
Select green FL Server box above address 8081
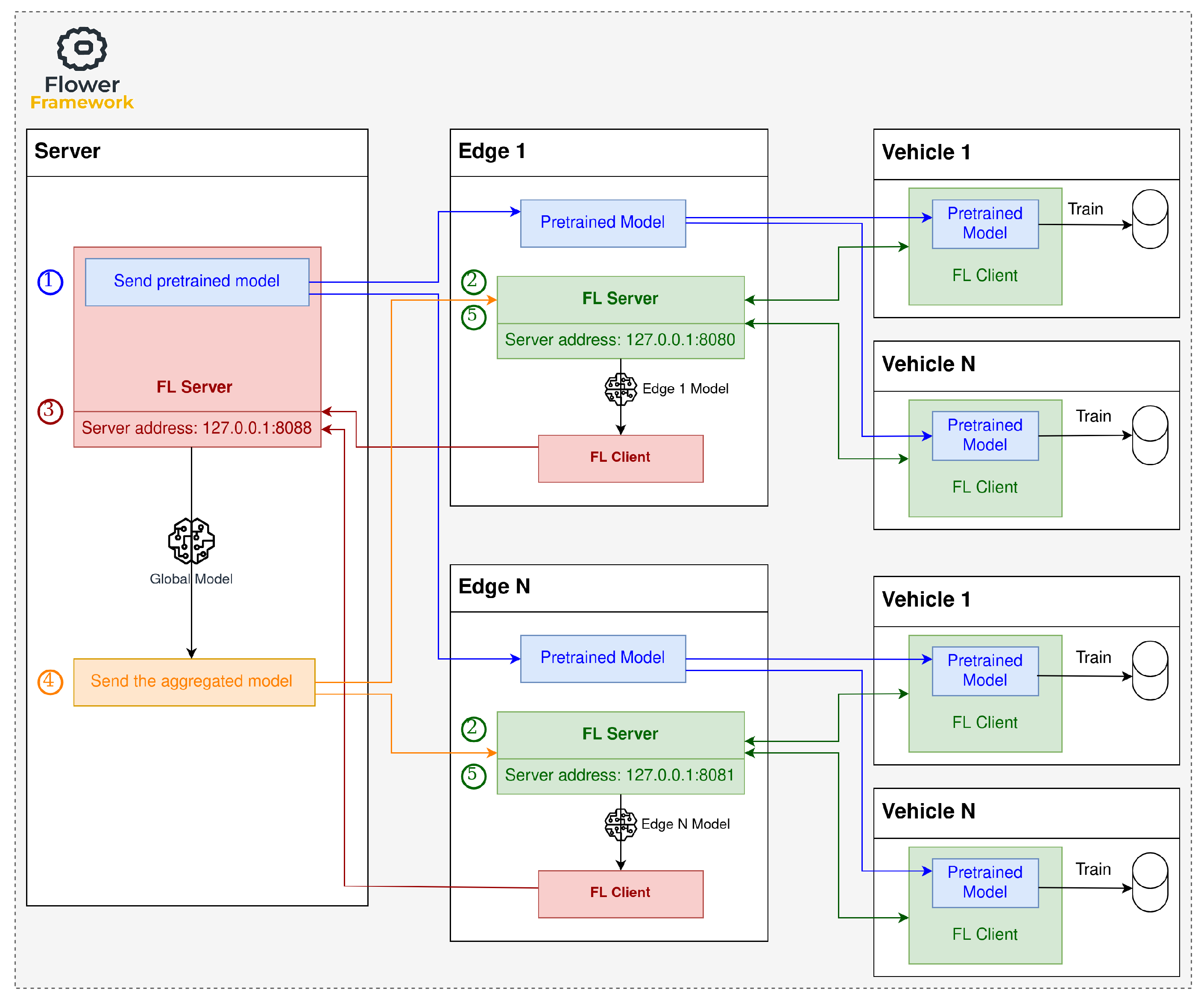click(x=621, y=735)
